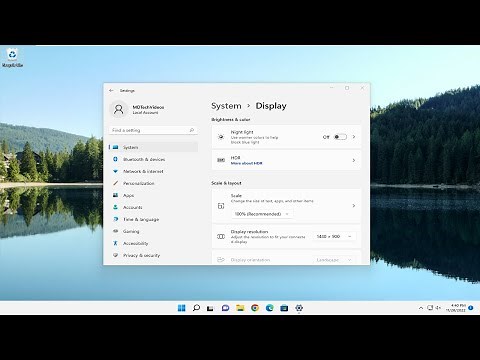480x360 pixels.
Task: Open Network & internet settings
Action: tap(153, 171)
